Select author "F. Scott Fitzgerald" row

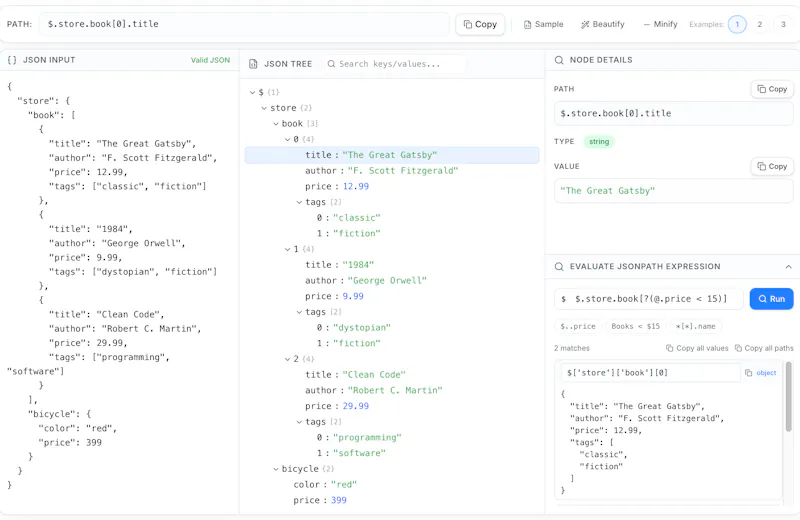coord(392,171)
